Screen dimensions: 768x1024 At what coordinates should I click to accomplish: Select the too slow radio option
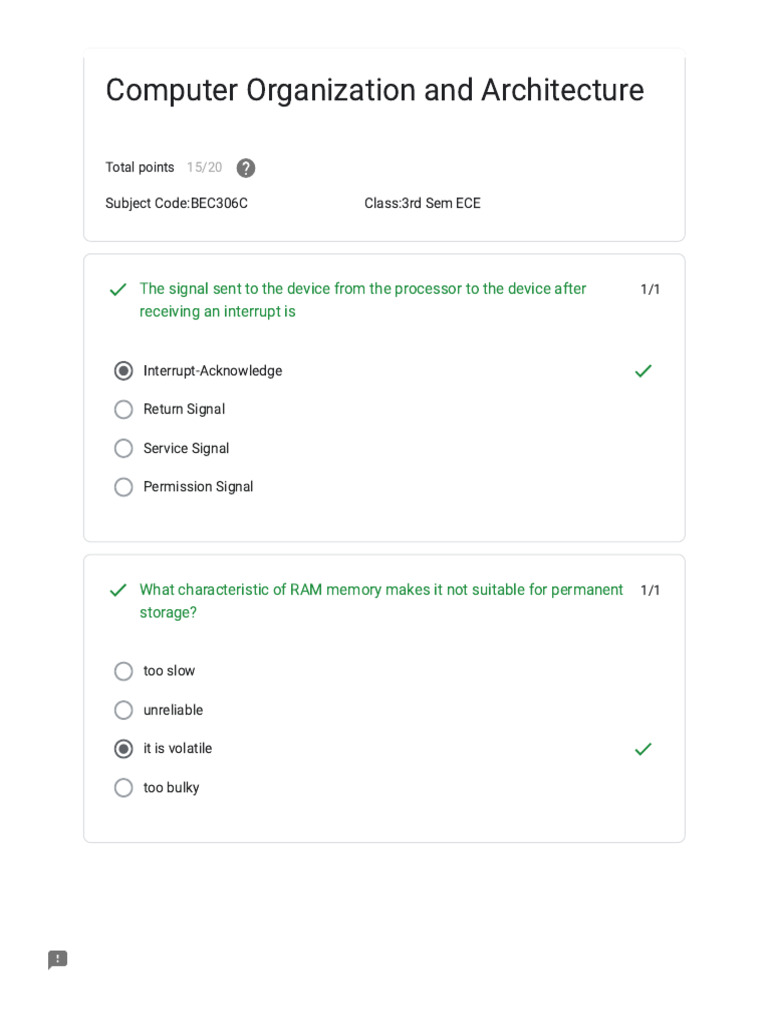(x=124, y=671)
